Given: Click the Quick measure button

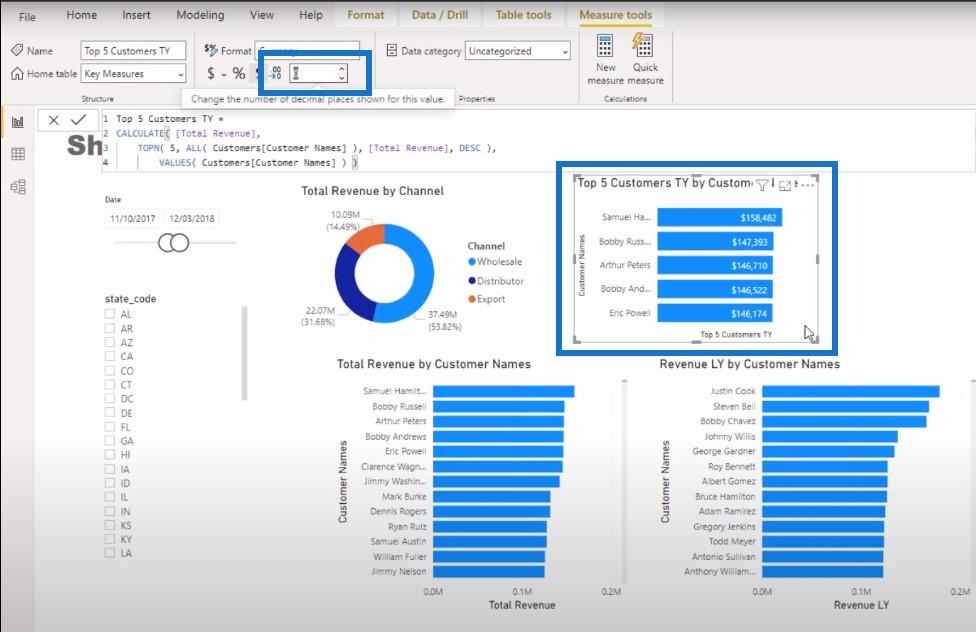Looking at the screenshot, I should point(645,60).
